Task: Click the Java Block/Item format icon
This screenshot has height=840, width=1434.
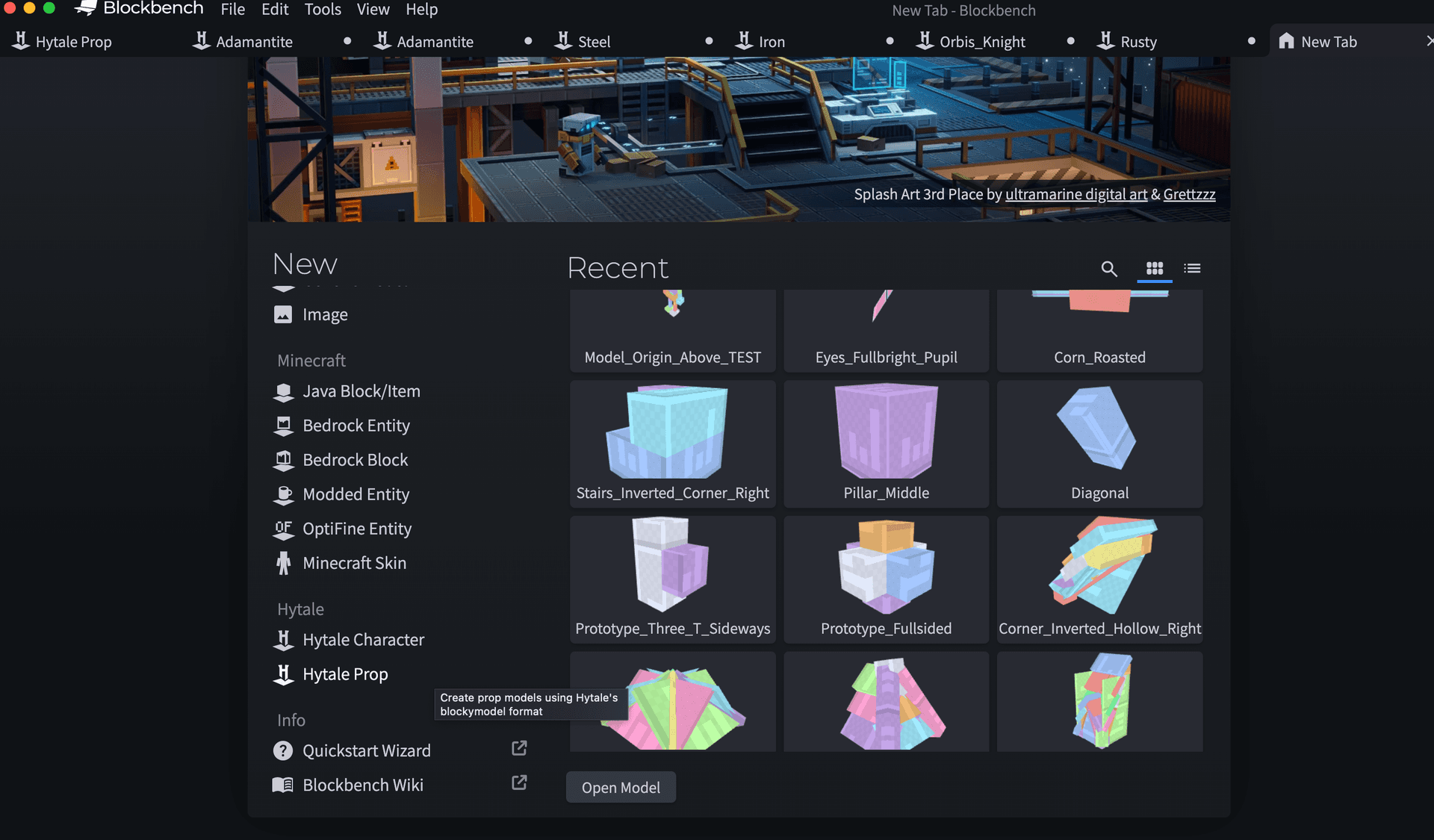Action: 283,392
